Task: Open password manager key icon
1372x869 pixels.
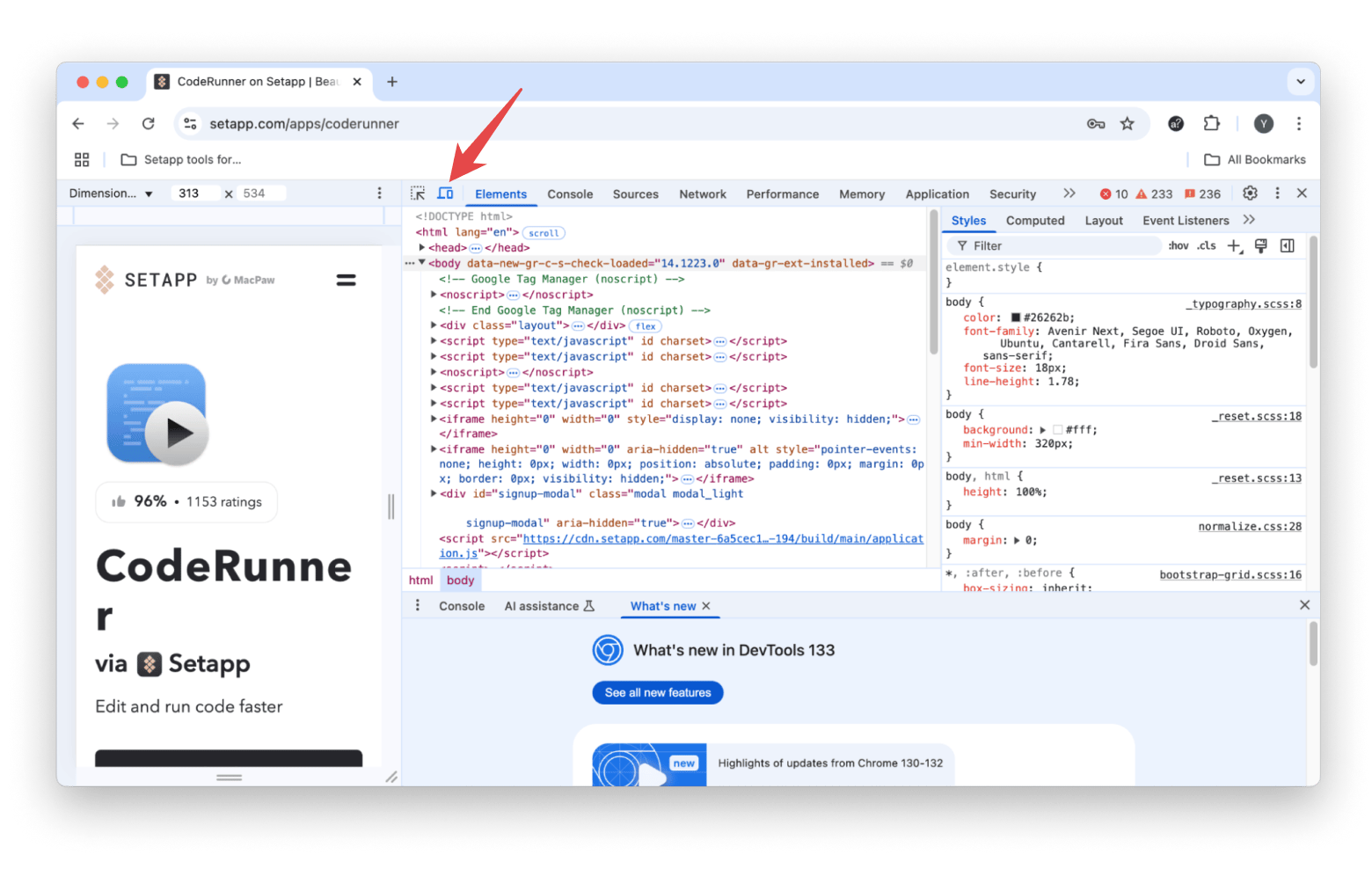Action: point(1096,124)
